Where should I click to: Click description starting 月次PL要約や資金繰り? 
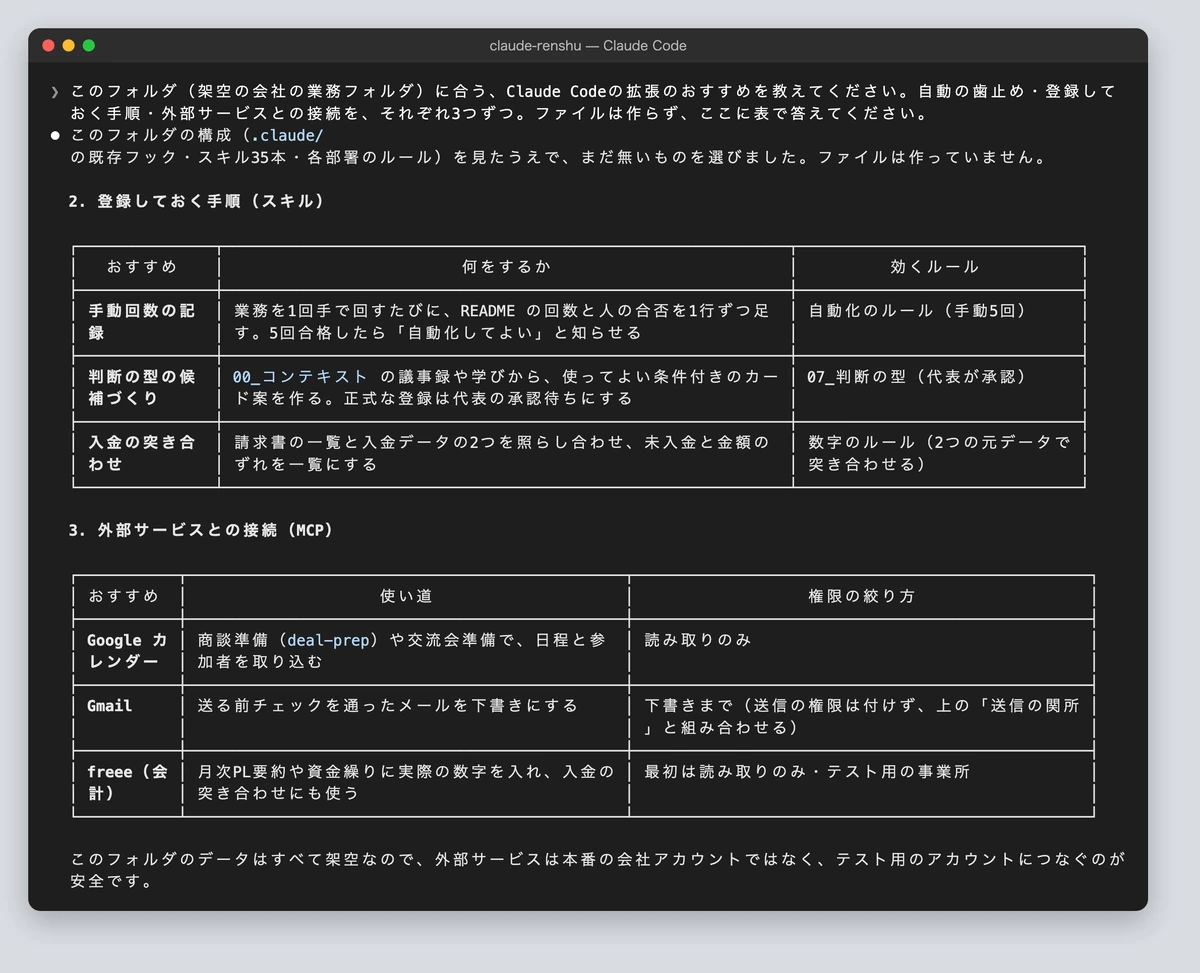(406, 783)
